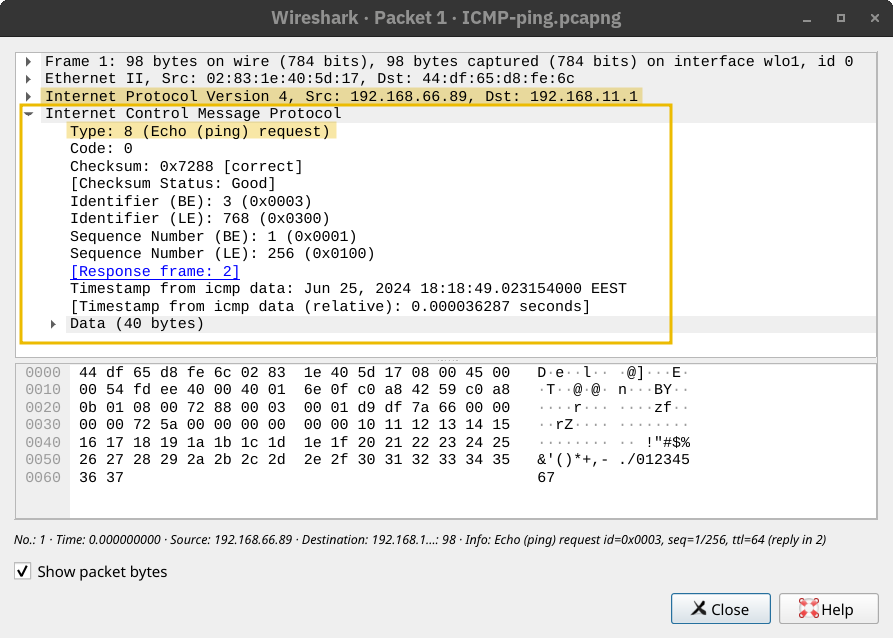
Task: Click the Close button
Action: pyautogui.click(x=720, y=609)
